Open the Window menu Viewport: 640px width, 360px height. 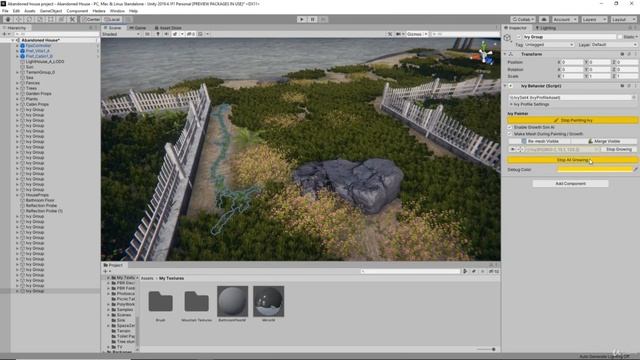(117, 11)
